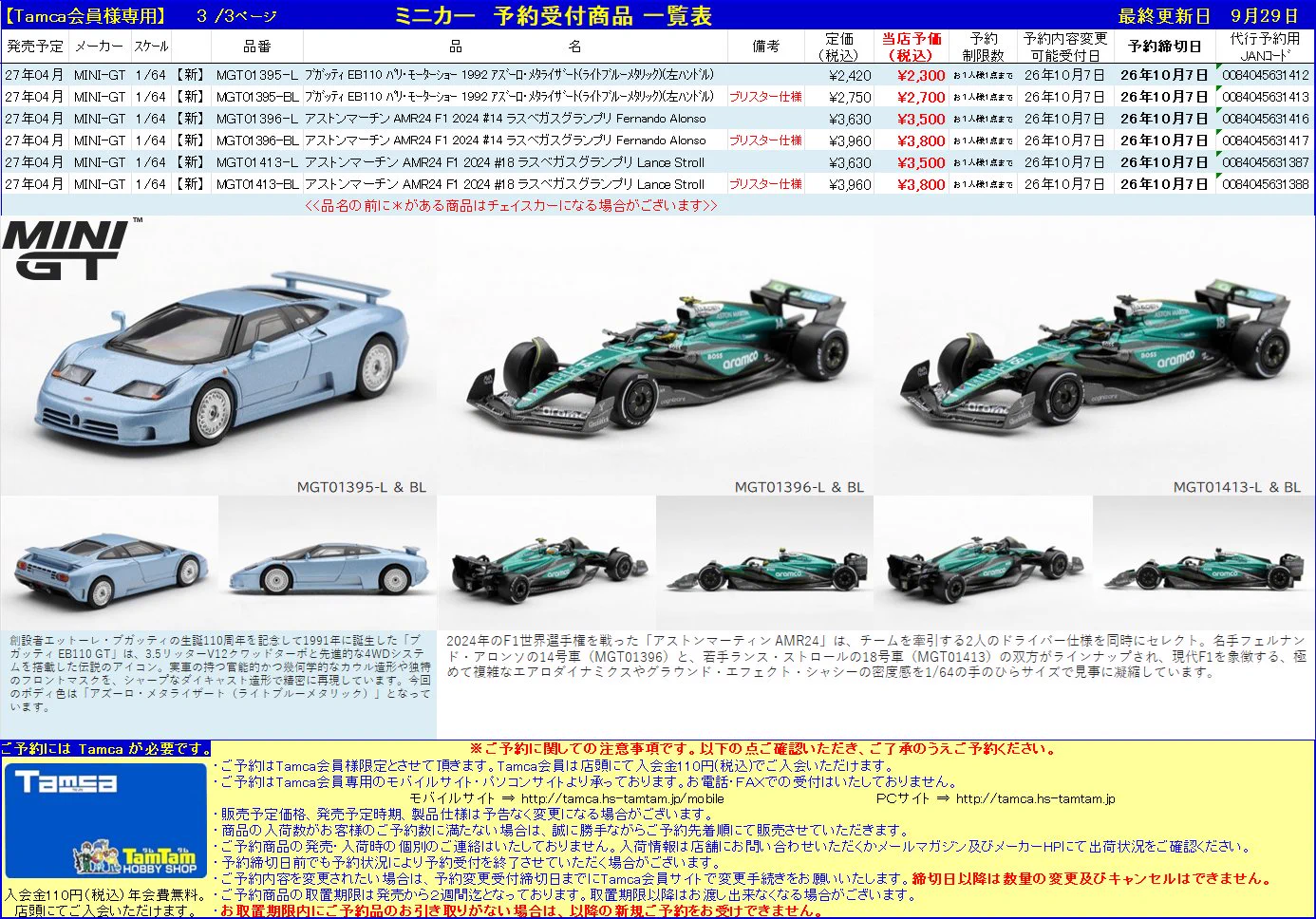
Task: Click the Fernando Alonso product name in MGT01396-L row
Action: [x=505, y=119]
